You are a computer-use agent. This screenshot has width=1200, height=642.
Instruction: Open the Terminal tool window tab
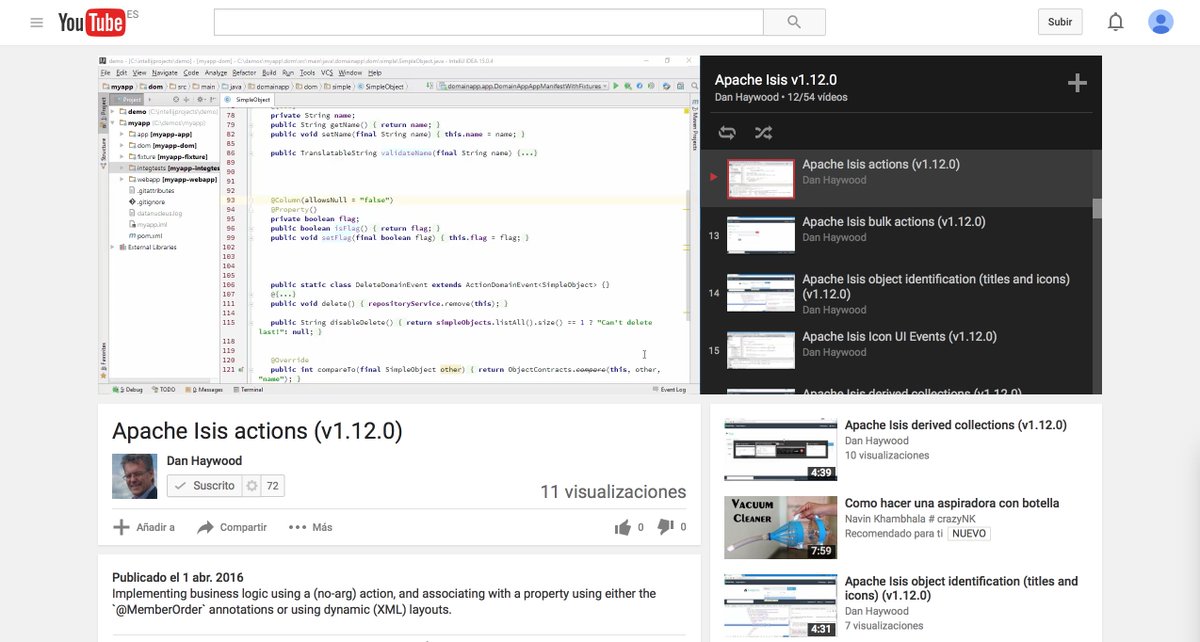click(x=248, y=389)
